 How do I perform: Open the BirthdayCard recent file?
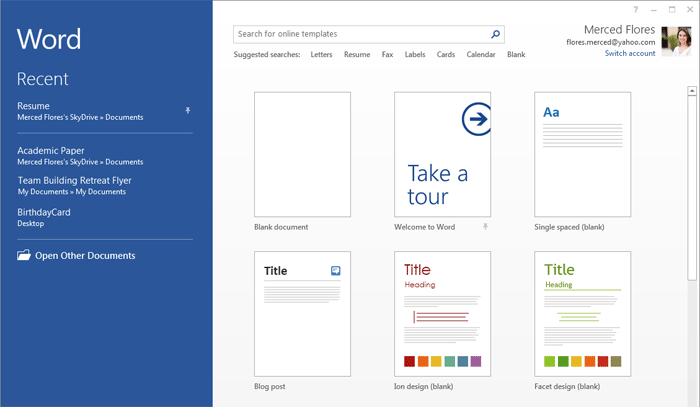[44, 212]
